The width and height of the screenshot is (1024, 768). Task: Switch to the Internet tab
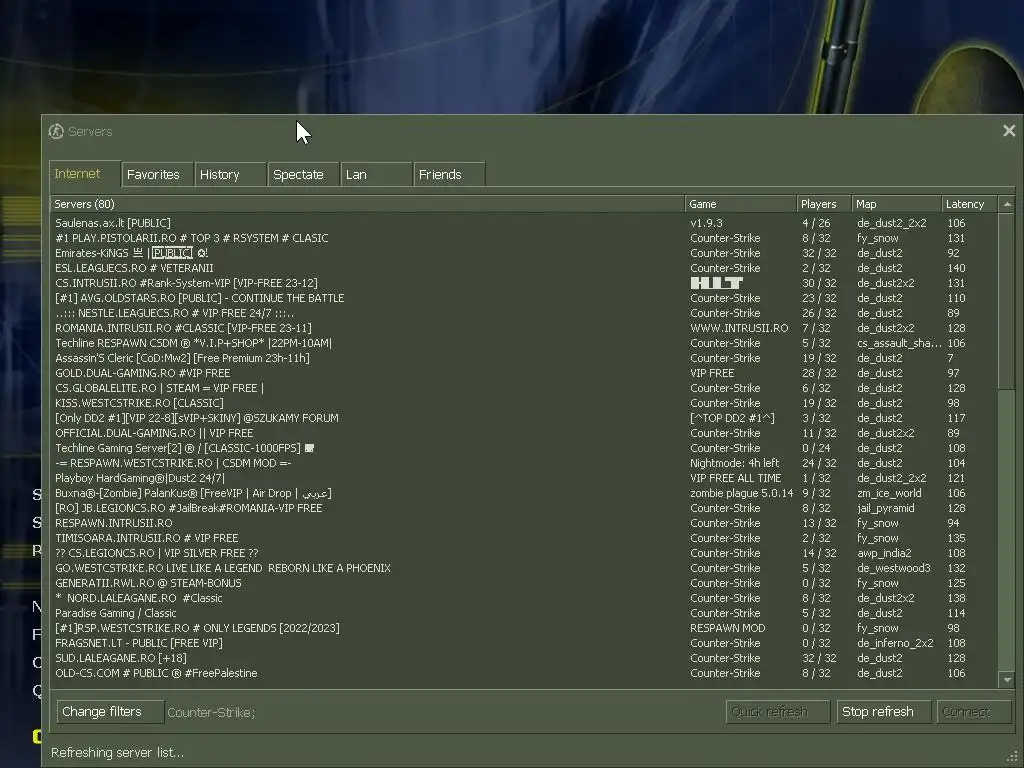pos(85,174)
